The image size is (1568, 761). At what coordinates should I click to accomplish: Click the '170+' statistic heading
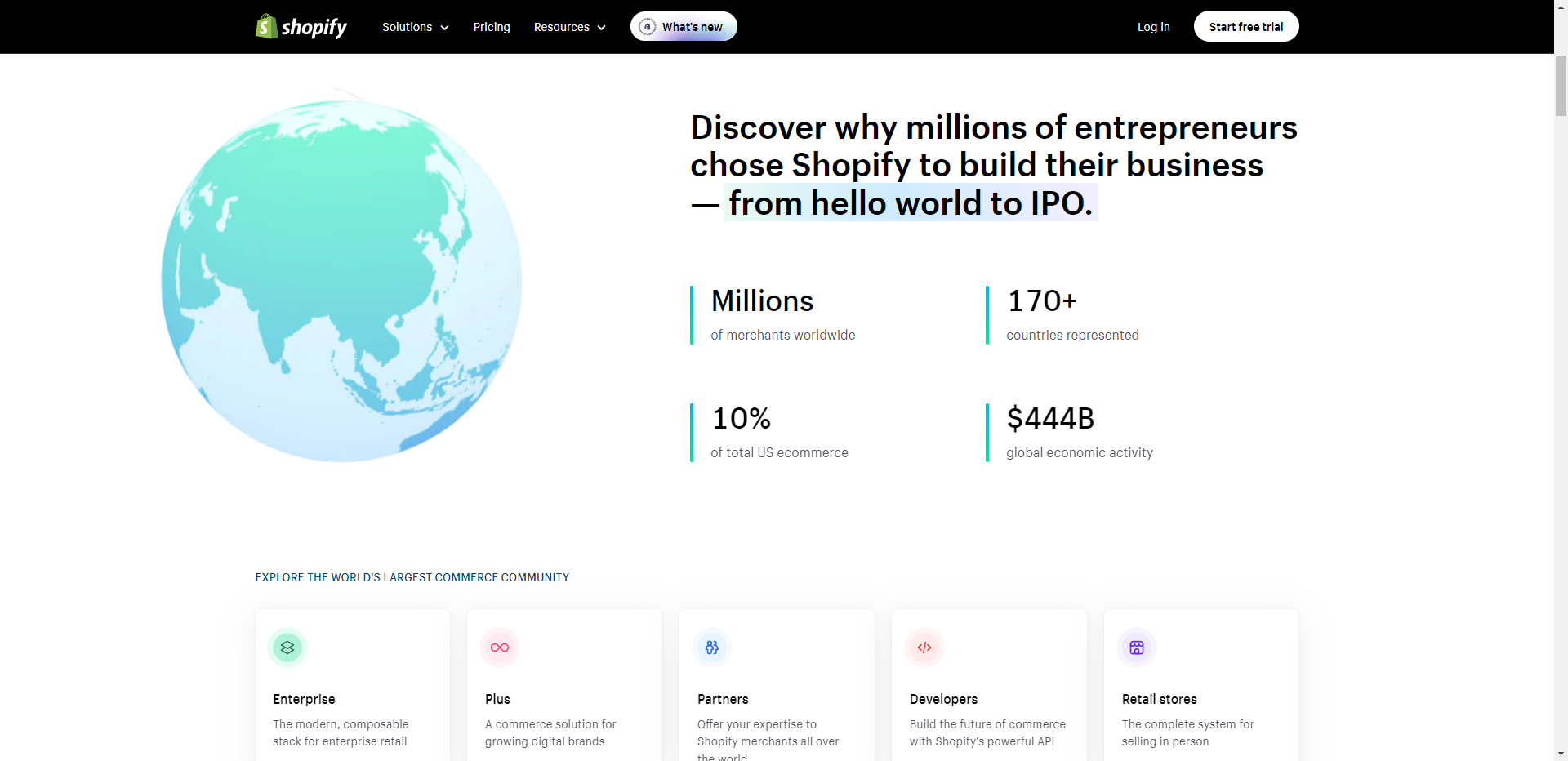point(1042,301)
